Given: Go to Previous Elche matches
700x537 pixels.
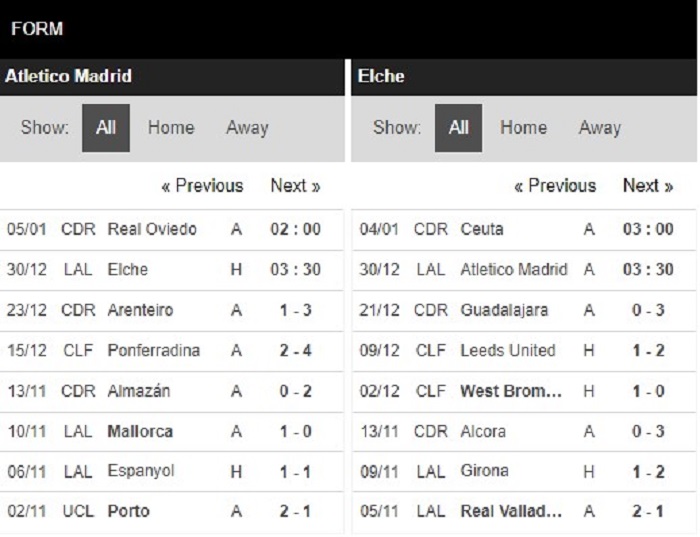Looking at the screenshot, I should point(555,186).
